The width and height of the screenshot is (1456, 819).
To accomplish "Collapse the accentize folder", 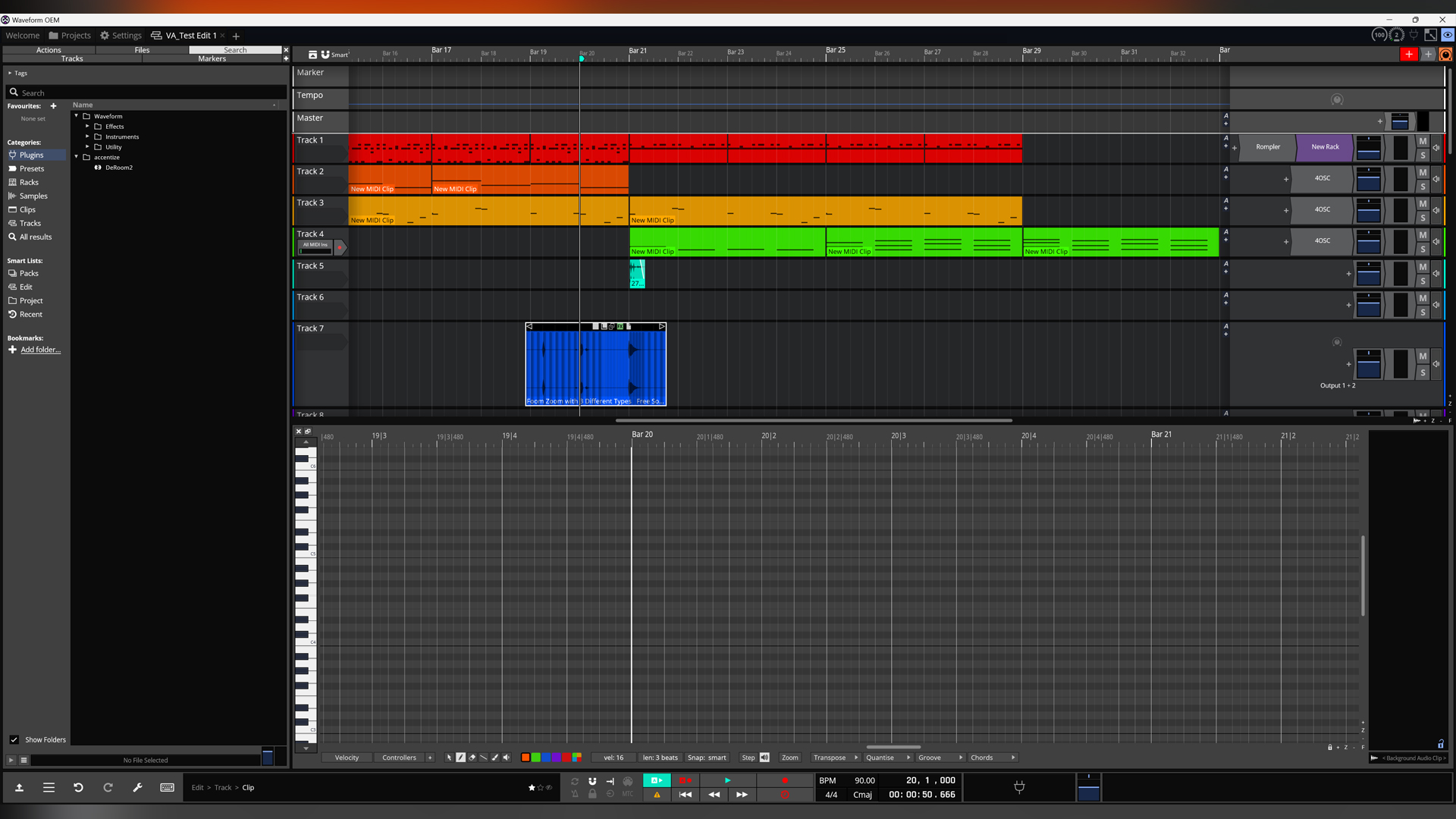I will click(x=77, y=157).
